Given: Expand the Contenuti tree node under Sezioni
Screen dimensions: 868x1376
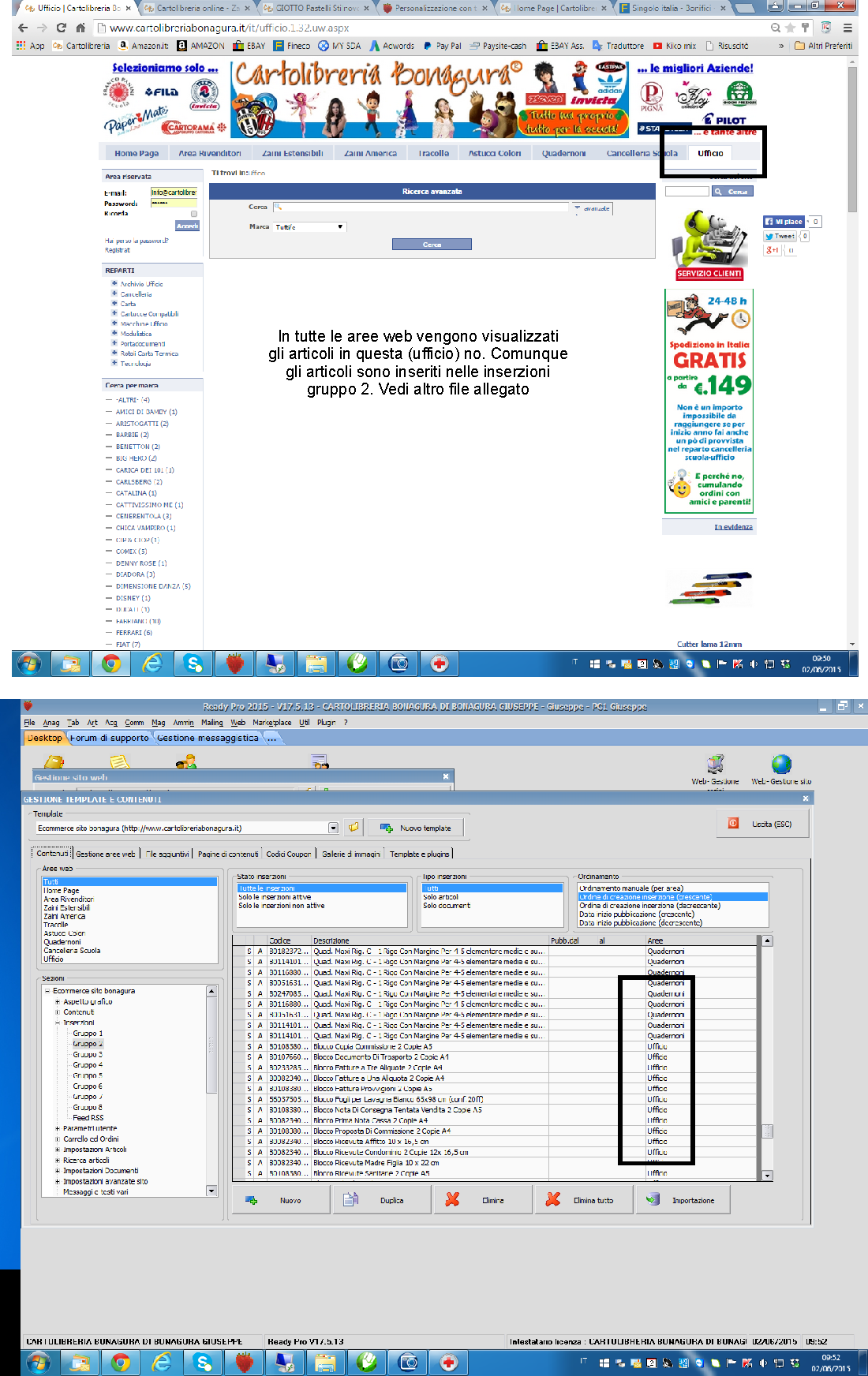Looking at the screenshot, I should [x=58, y=1012].
